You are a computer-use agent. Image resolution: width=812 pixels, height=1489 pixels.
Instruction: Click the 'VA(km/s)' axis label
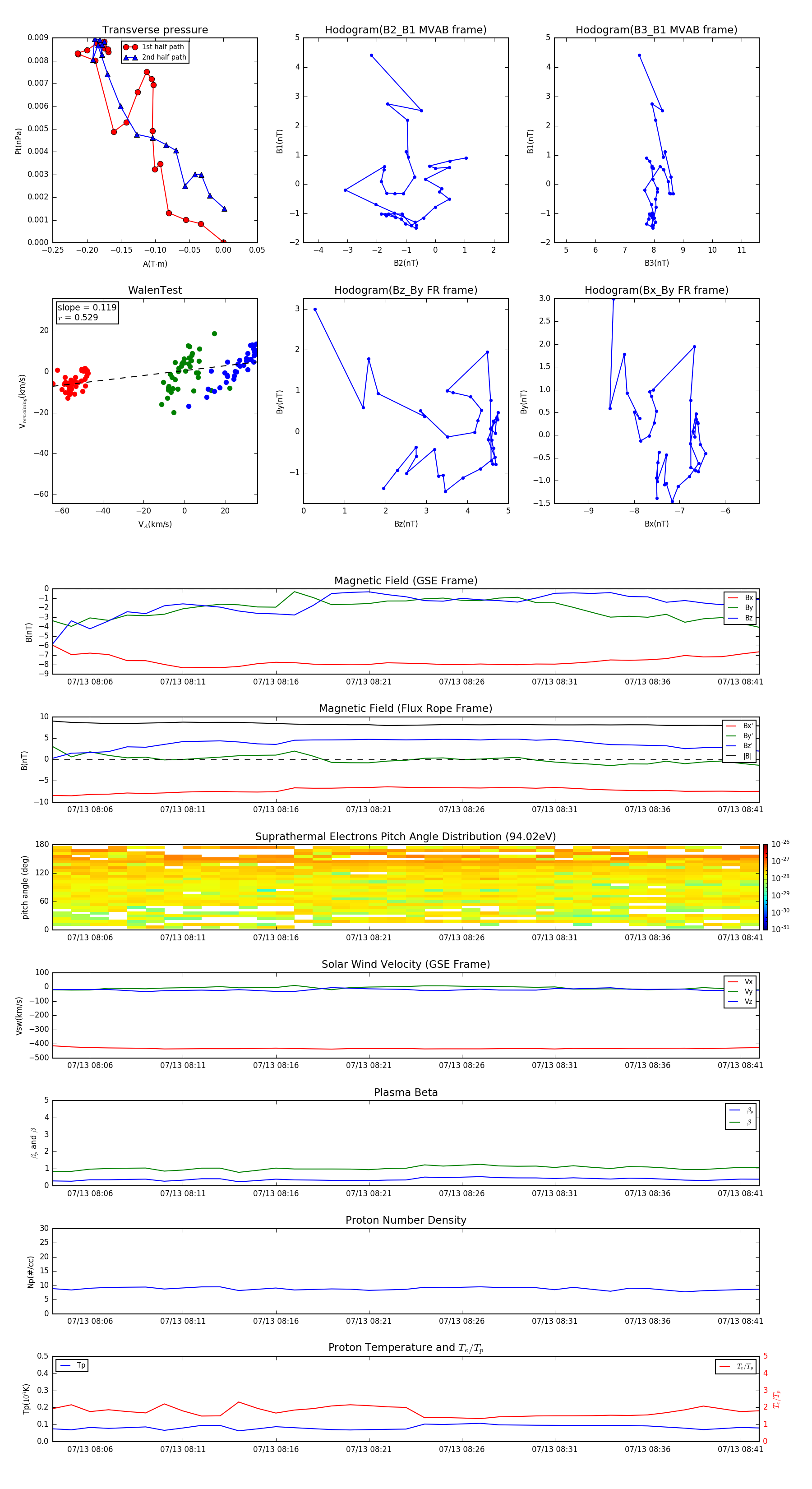point(155,524)
